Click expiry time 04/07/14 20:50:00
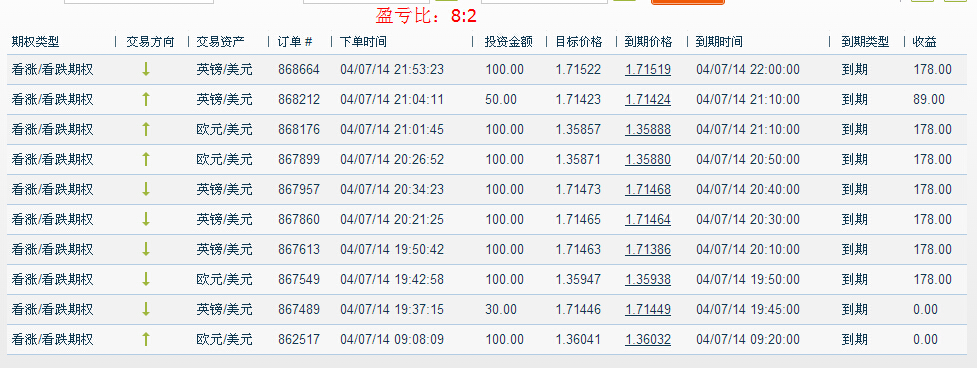This screenshot has height=368, width=977. coord(748,159)
